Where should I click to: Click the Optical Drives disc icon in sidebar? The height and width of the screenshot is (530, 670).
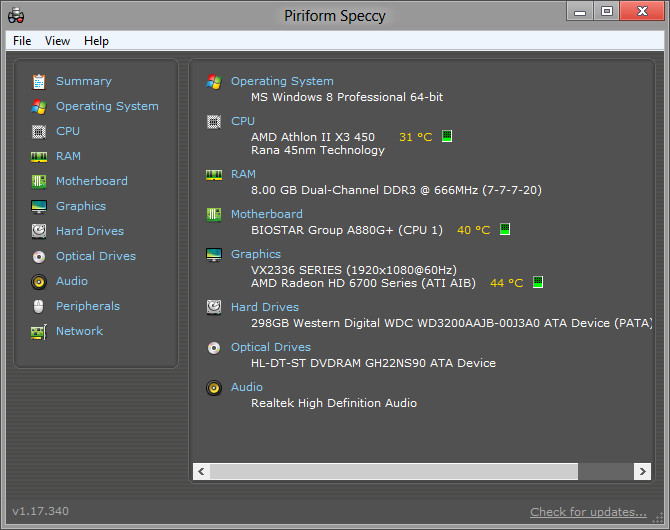coord(39,256)
